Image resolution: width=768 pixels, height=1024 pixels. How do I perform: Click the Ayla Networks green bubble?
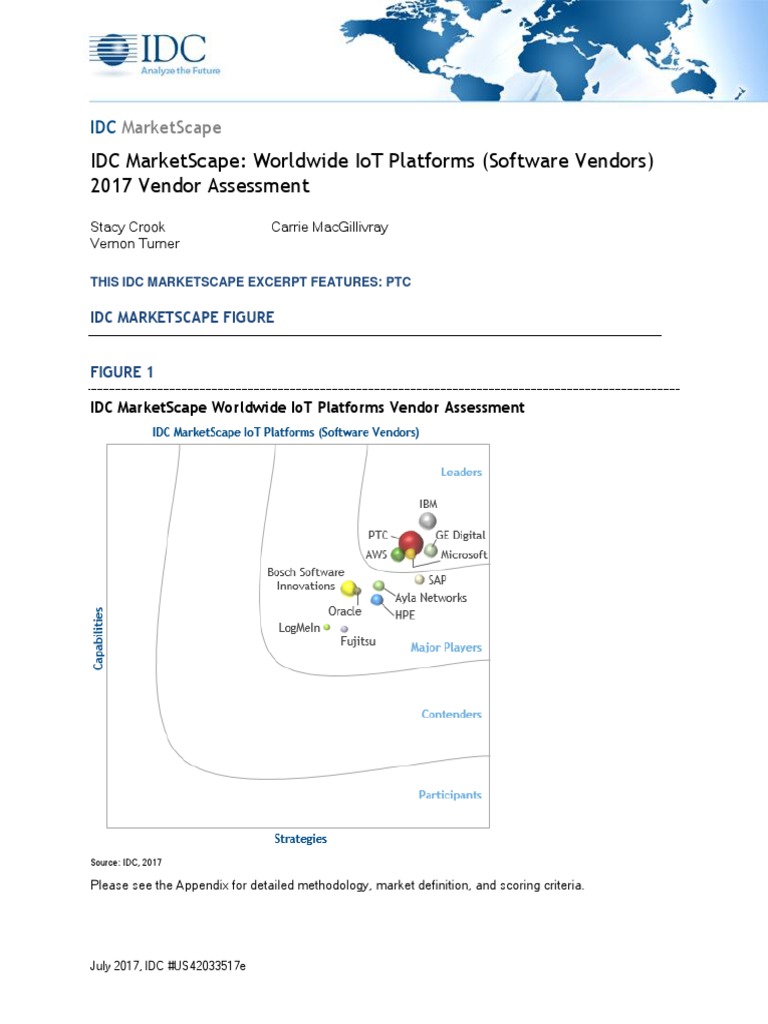pyautogui.click(x=378, y=586)
